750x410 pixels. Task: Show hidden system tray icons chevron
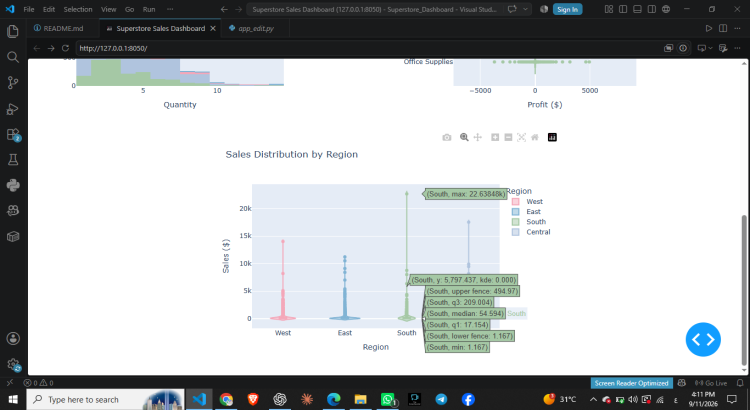(593, 399)
